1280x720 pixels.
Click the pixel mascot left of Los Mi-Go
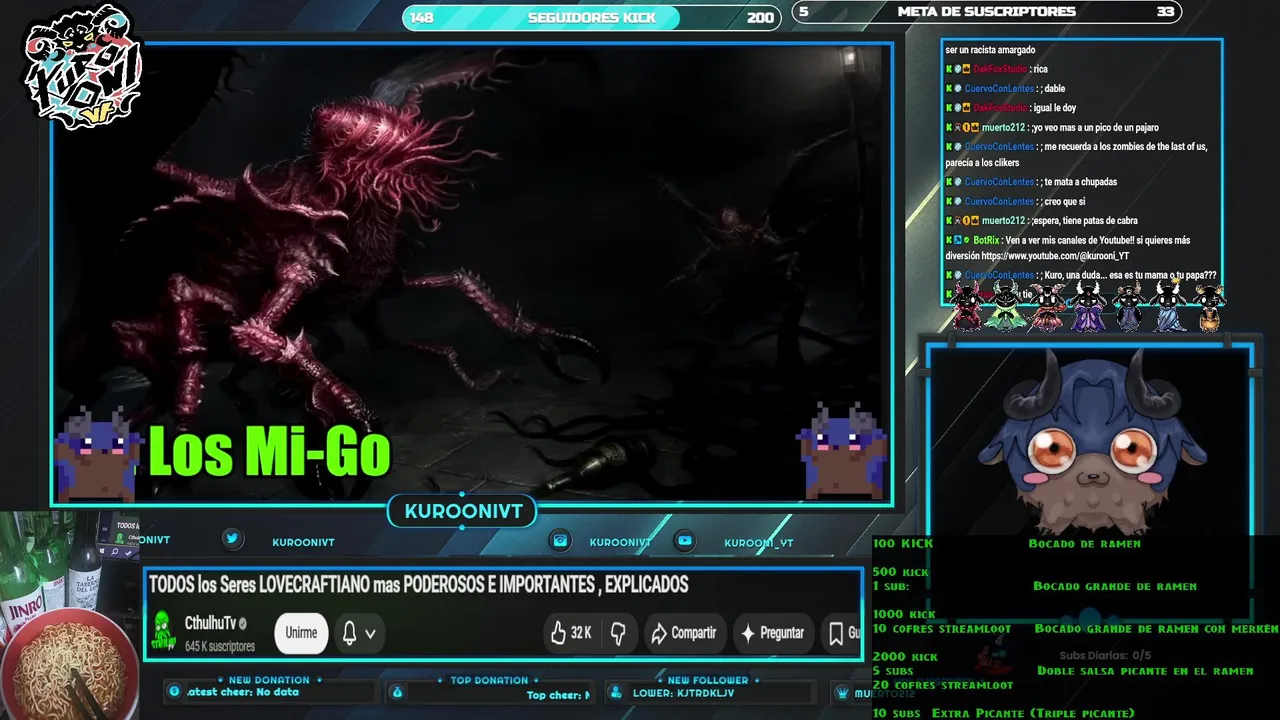point(96,453)
